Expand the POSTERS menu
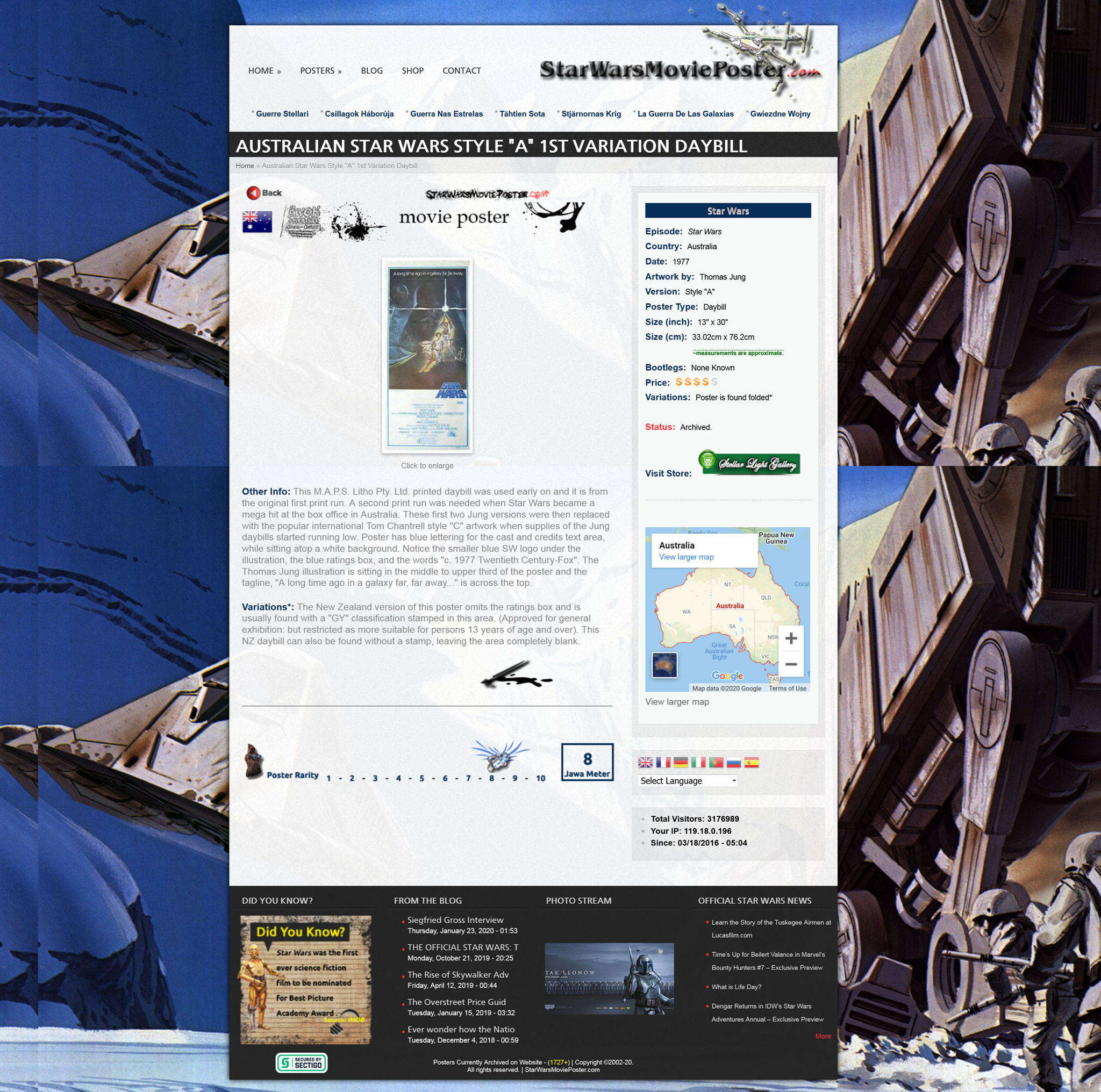Viewport: 1101px width, 1092px height. coord(321,70)
